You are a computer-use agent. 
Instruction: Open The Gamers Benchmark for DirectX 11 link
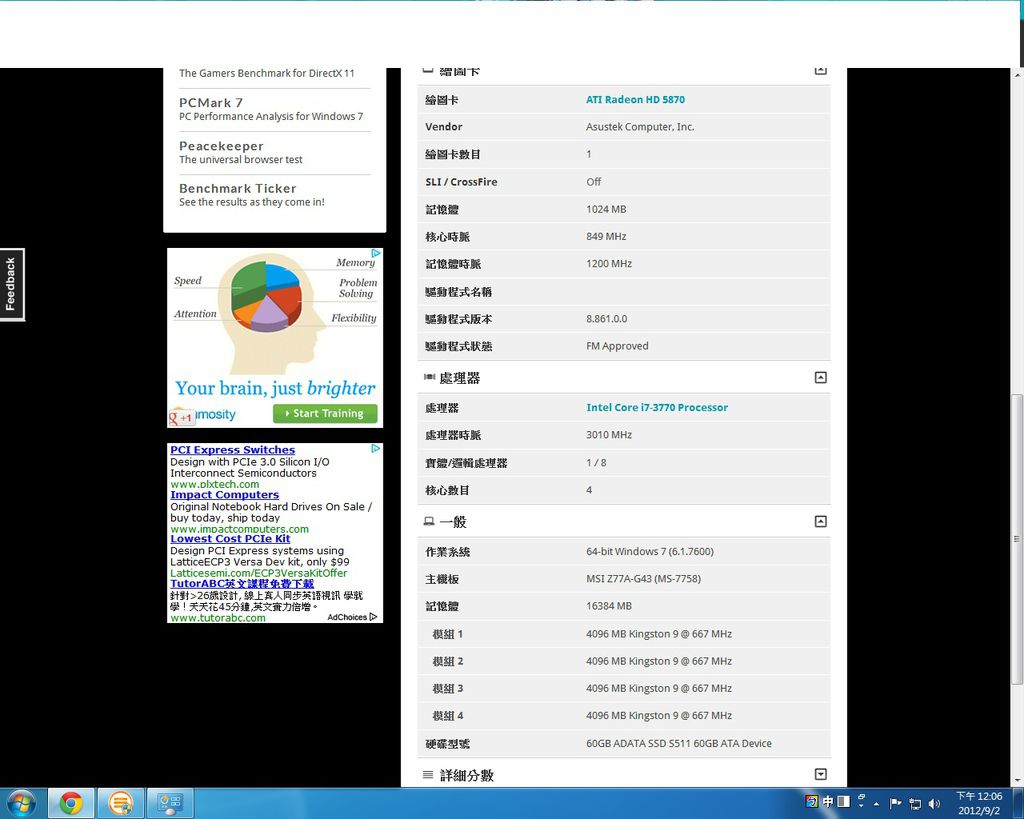[266, 73]
